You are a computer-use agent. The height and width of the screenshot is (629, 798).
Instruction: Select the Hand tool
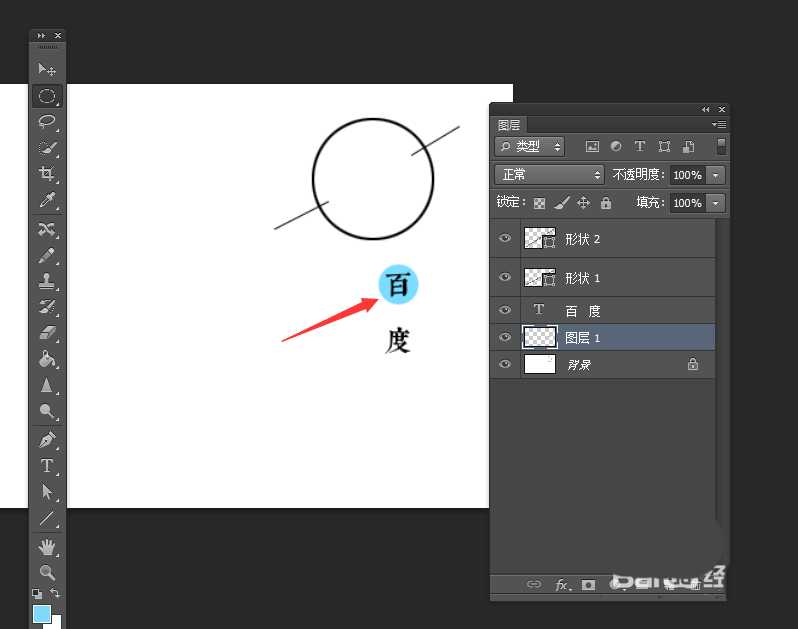pyautogui.click(x=46, y=546)
